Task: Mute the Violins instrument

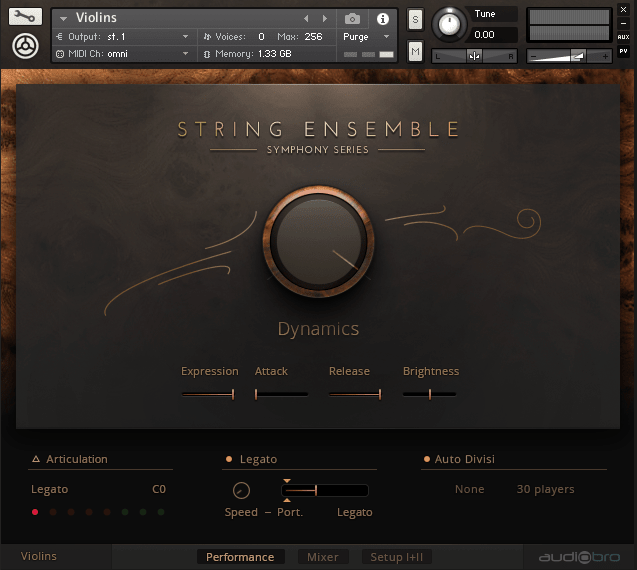Action: coord(415,51)
